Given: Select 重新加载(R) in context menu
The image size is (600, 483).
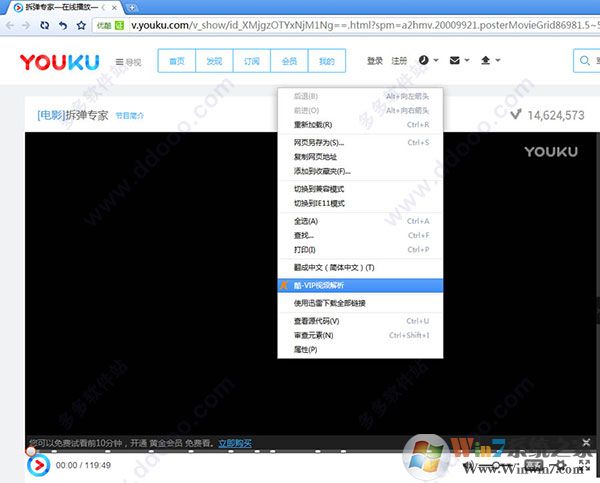Looking at the screenshot, I should pos(360,125).
